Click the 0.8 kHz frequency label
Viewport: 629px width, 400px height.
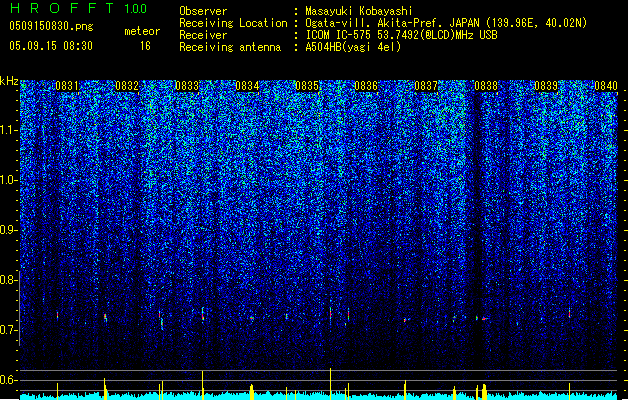click(8, 280)
